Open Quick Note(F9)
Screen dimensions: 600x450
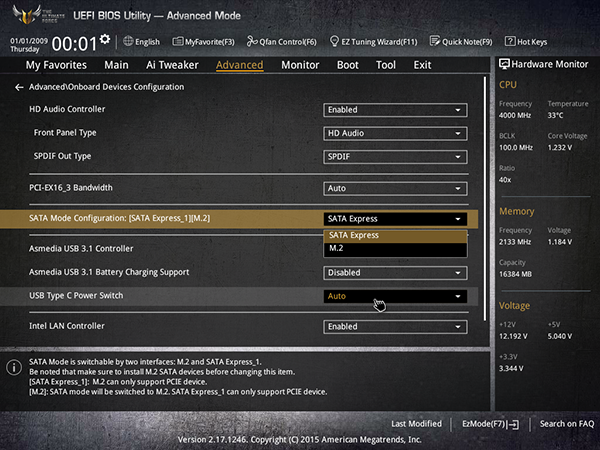click(x=461, y=42)
